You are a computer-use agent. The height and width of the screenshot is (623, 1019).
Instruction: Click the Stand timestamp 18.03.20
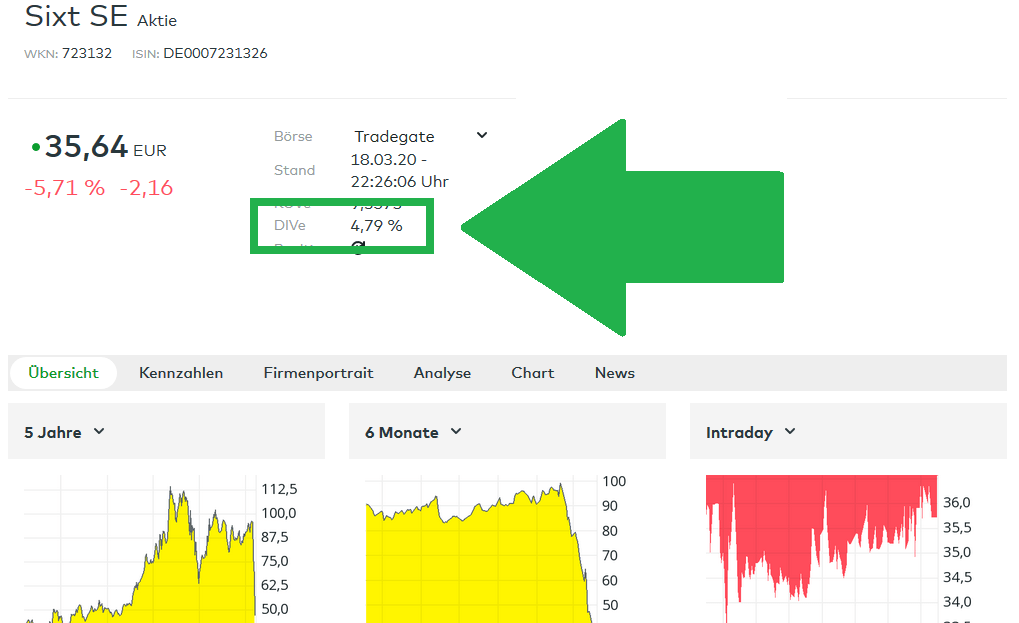click(399, 170)
